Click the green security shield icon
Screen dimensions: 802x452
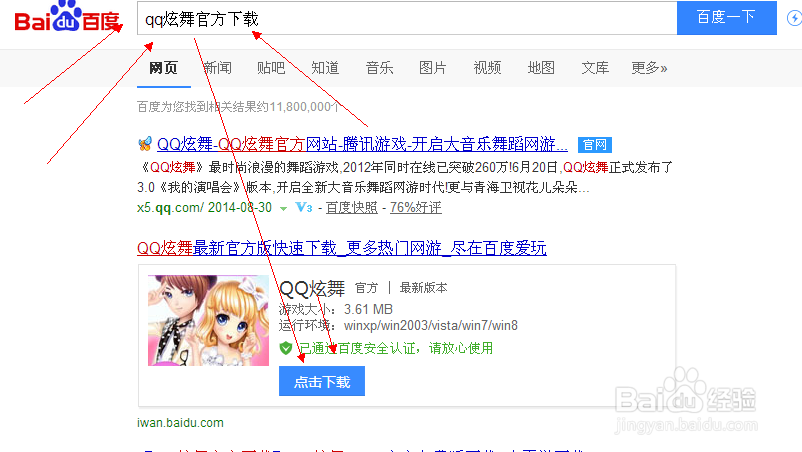click(286, 349)
